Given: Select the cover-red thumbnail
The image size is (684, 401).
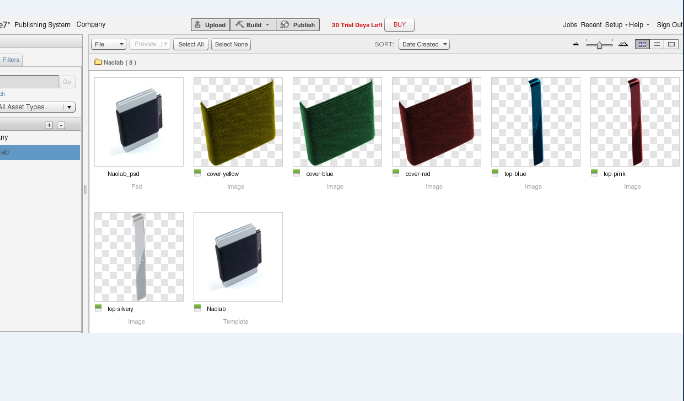Looking at the screenshot, I should click(436, 122).
